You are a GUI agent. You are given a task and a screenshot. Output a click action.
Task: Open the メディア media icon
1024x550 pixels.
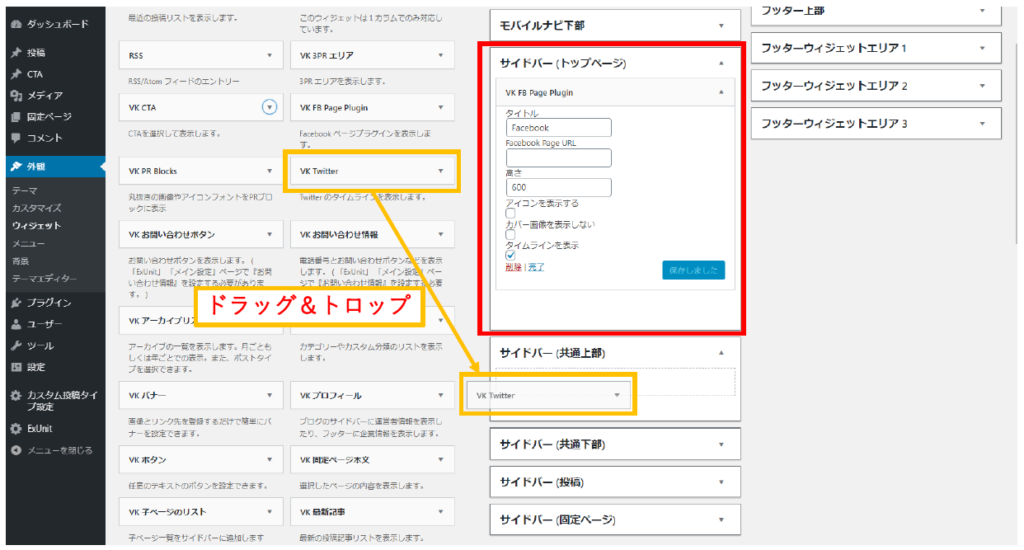[16, 95]
